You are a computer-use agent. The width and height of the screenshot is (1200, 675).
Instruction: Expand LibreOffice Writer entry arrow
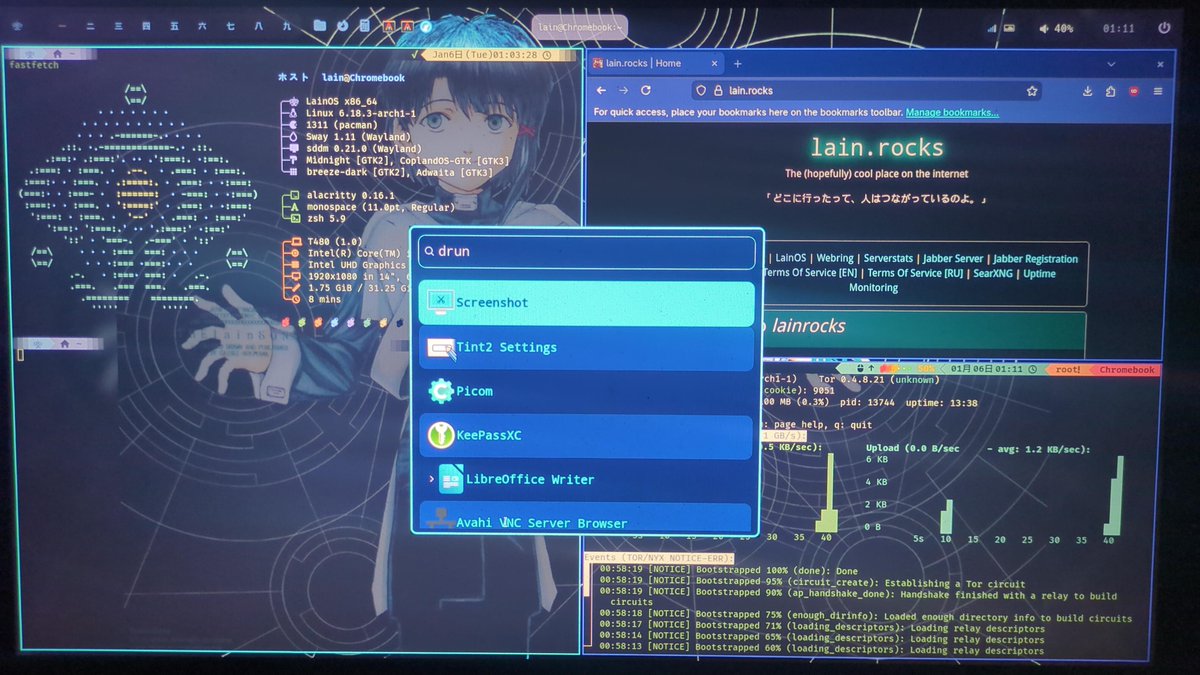pyautogui.click(x=431, y=479)
